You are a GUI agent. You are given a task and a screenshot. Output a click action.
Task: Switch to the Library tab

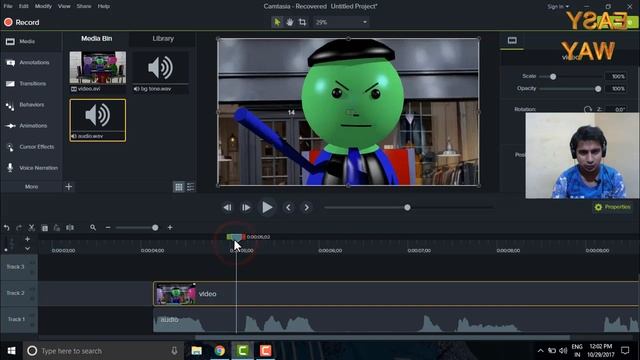[163, 38]
